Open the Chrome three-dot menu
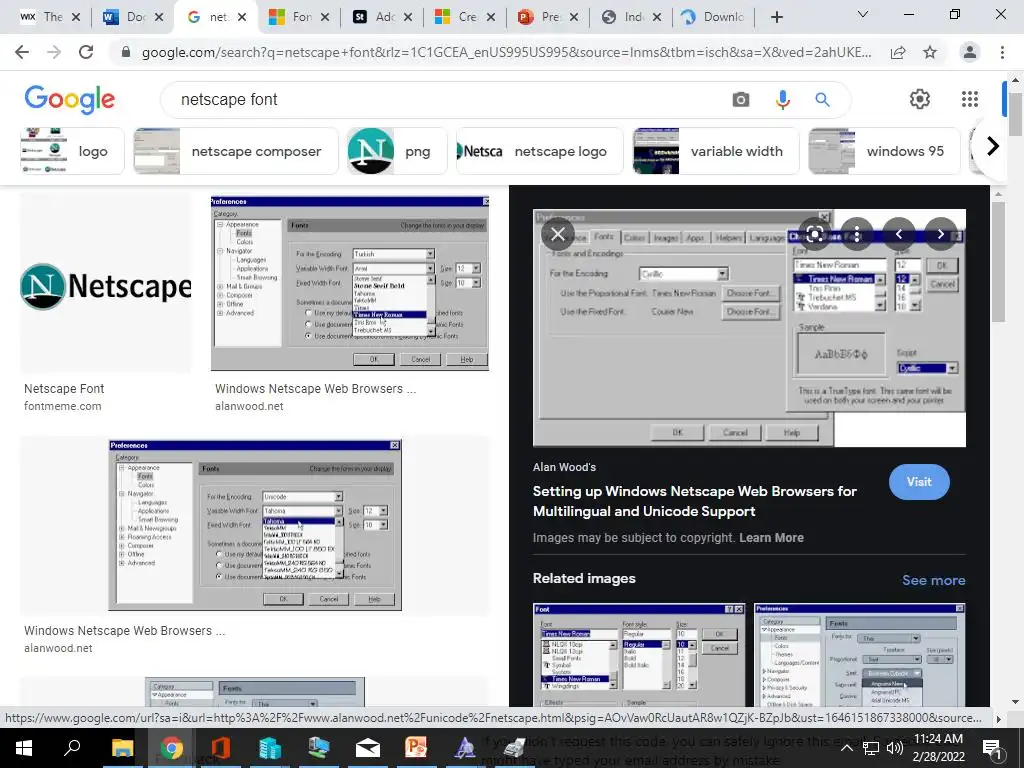 pyautogui.click(x=1002, y=52)
